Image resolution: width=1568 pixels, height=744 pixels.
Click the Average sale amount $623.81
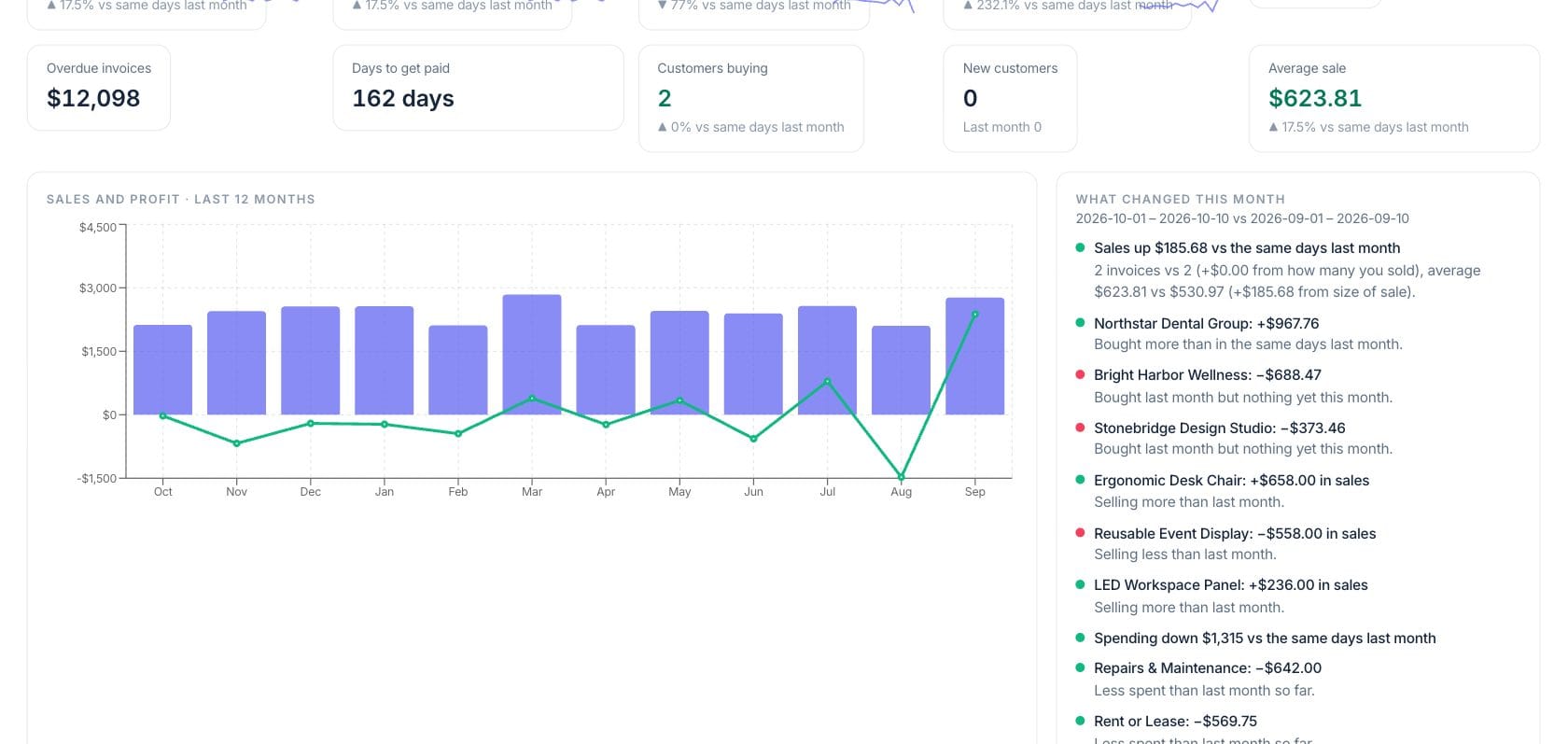[1315, 98]
